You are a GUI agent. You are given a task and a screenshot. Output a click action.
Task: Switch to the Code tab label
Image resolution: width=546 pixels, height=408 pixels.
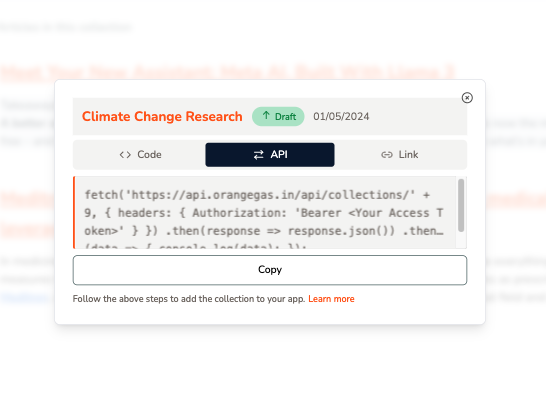pyautogui.click(x=149, y=155)
